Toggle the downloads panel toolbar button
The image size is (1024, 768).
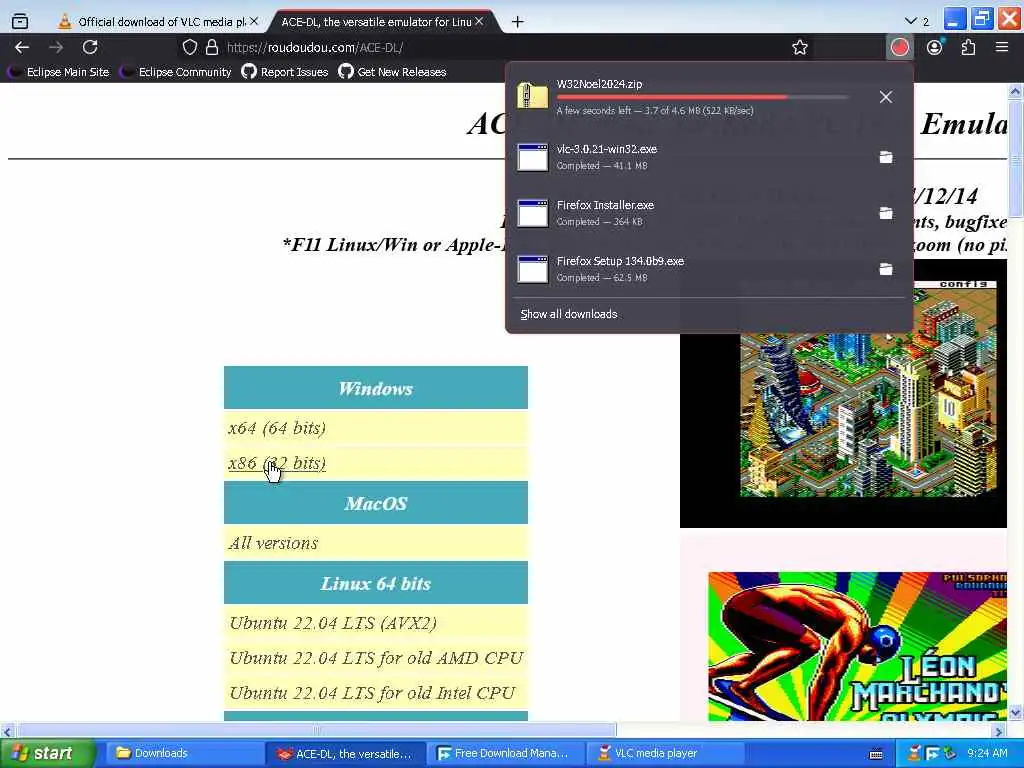(900, 47)
